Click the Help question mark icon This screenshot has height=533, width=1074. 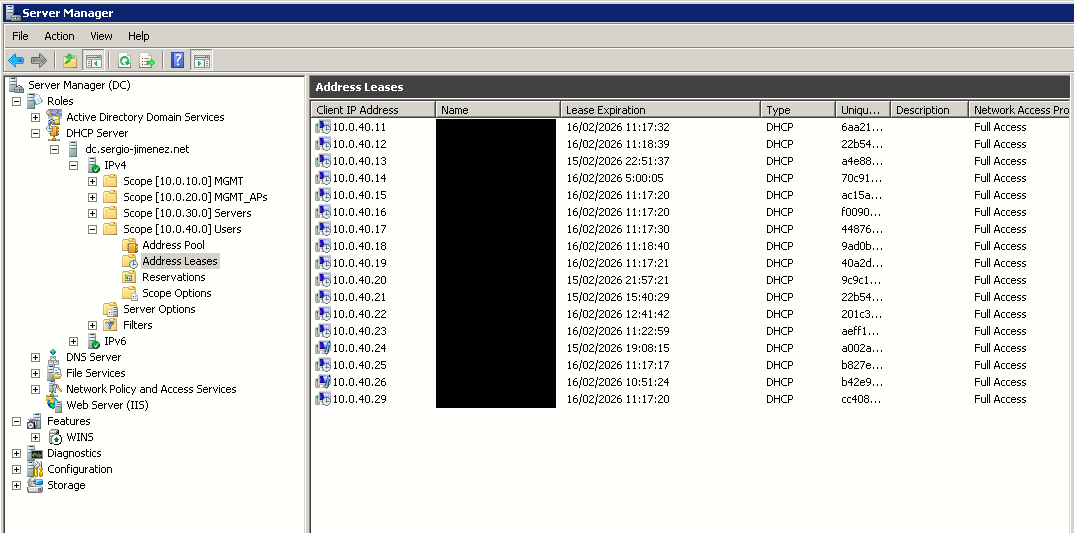tap(177, 61)
